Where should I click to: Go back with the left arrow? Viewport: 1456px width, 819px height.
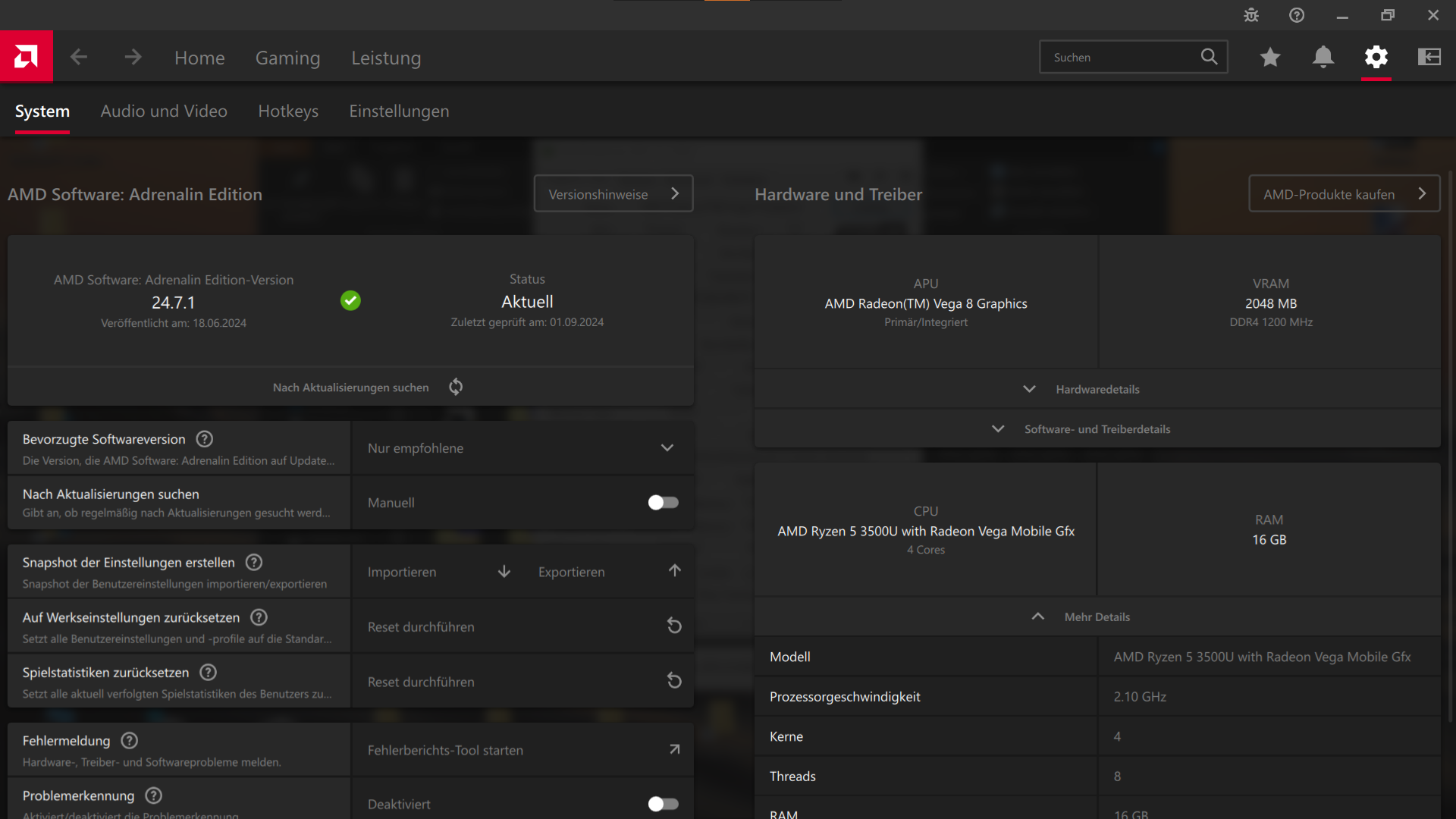tap(79, 57)
